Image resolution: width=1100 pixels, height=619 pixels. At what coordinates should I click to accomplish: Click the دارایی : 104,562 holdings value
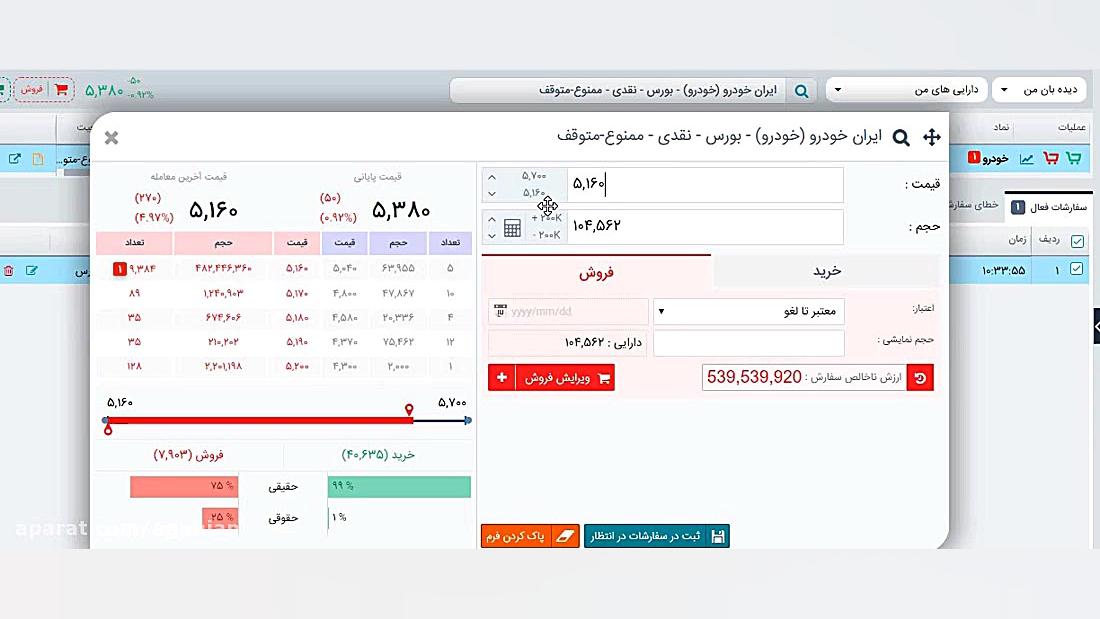click(603, 342)
